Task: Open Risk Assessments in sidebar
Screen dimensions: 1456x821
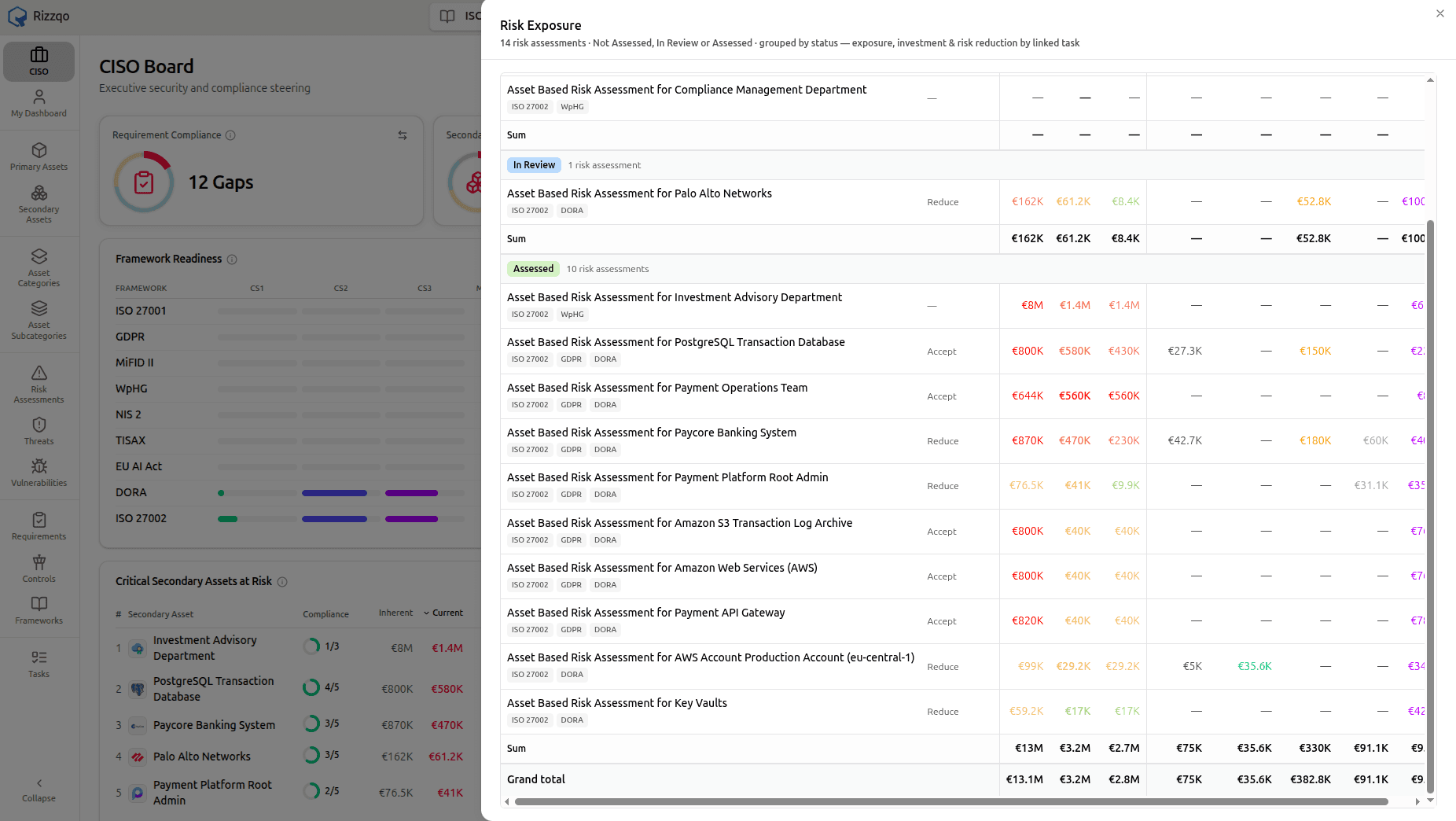Action: coord(39,384)
